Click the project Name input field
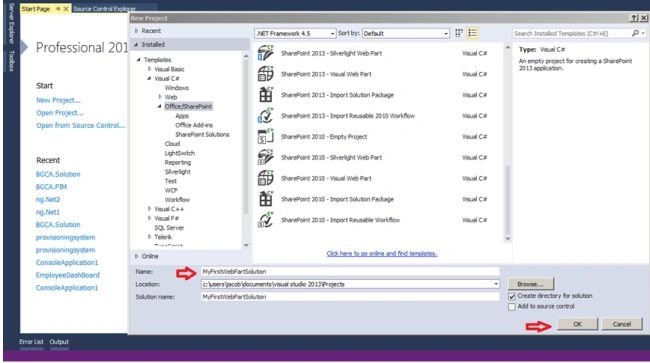 [x=350, y=271]
